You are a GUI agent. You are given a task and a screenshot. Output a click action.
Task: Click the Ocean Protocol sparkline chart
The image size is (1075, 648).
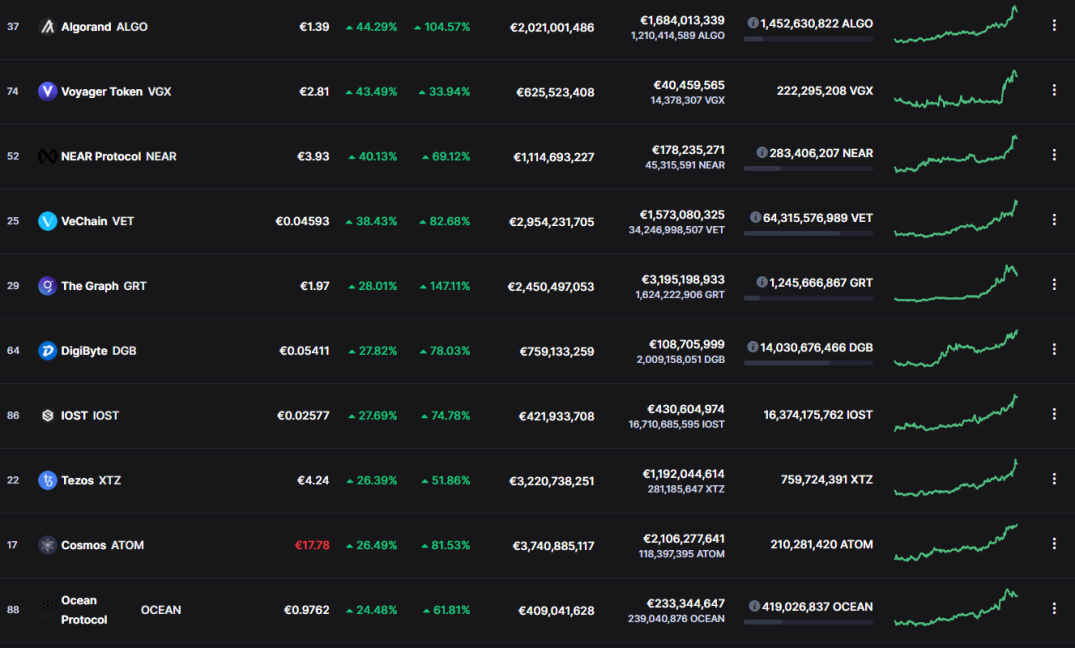[956, 608]
